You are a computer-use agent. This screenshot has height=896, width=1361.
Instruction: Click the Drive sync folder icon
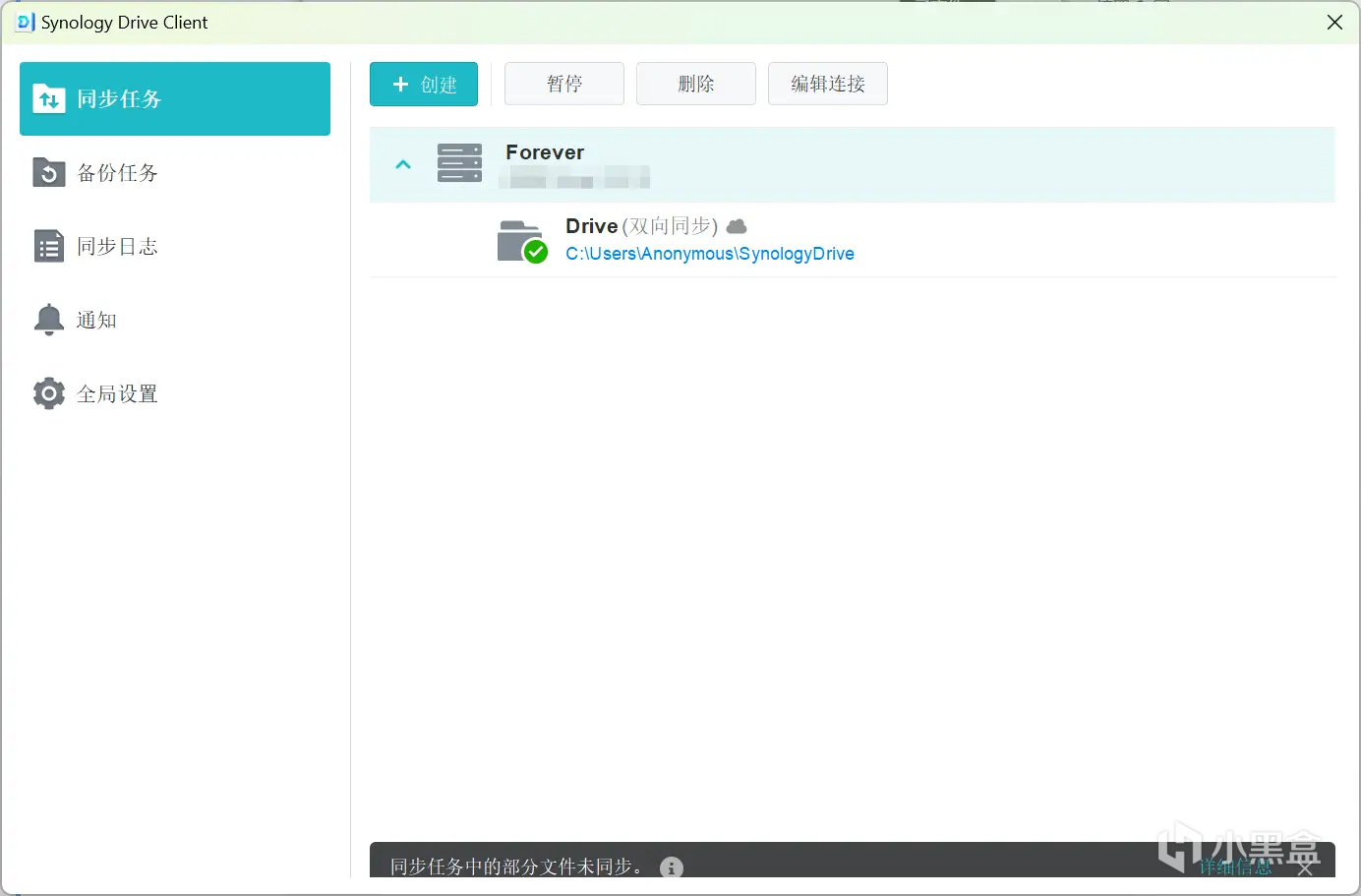(x=521, y=241)
